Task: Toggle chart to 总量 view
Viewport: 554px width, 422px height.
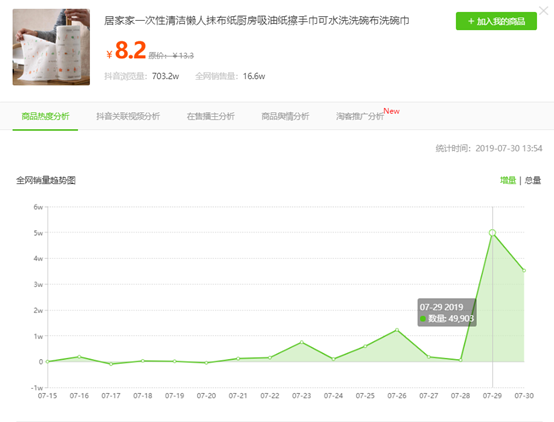Action: 533,181
